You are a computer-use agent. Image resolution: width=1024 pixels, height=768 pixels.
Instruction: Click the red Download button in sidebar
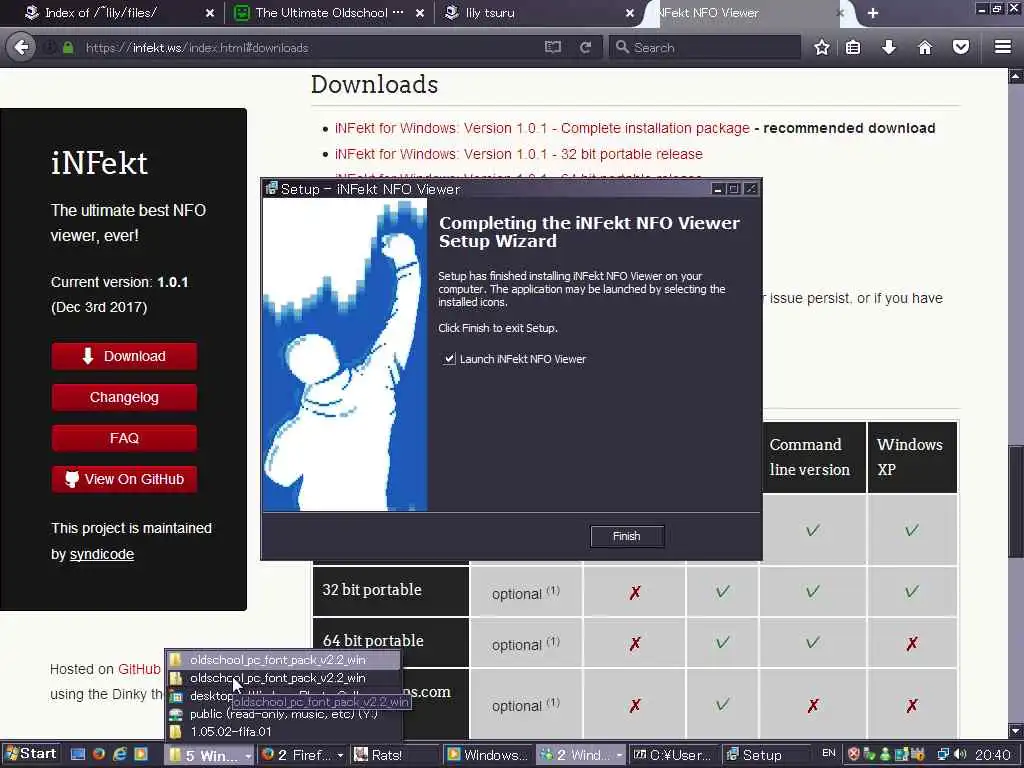(x=124, y=357)
